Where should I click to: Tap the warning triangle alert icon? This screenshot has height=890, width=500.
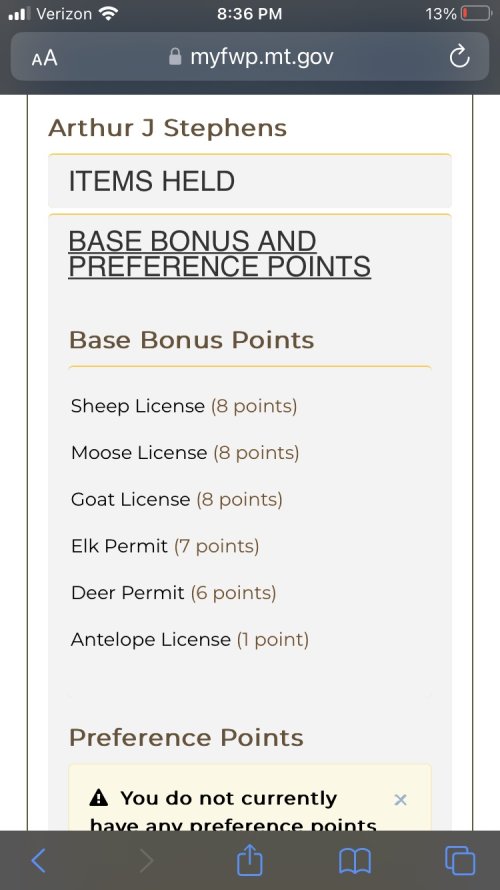[99, 798]
